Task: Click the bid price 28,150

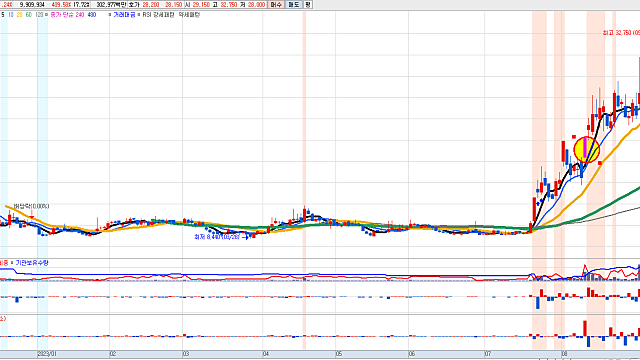Action: 174,4
